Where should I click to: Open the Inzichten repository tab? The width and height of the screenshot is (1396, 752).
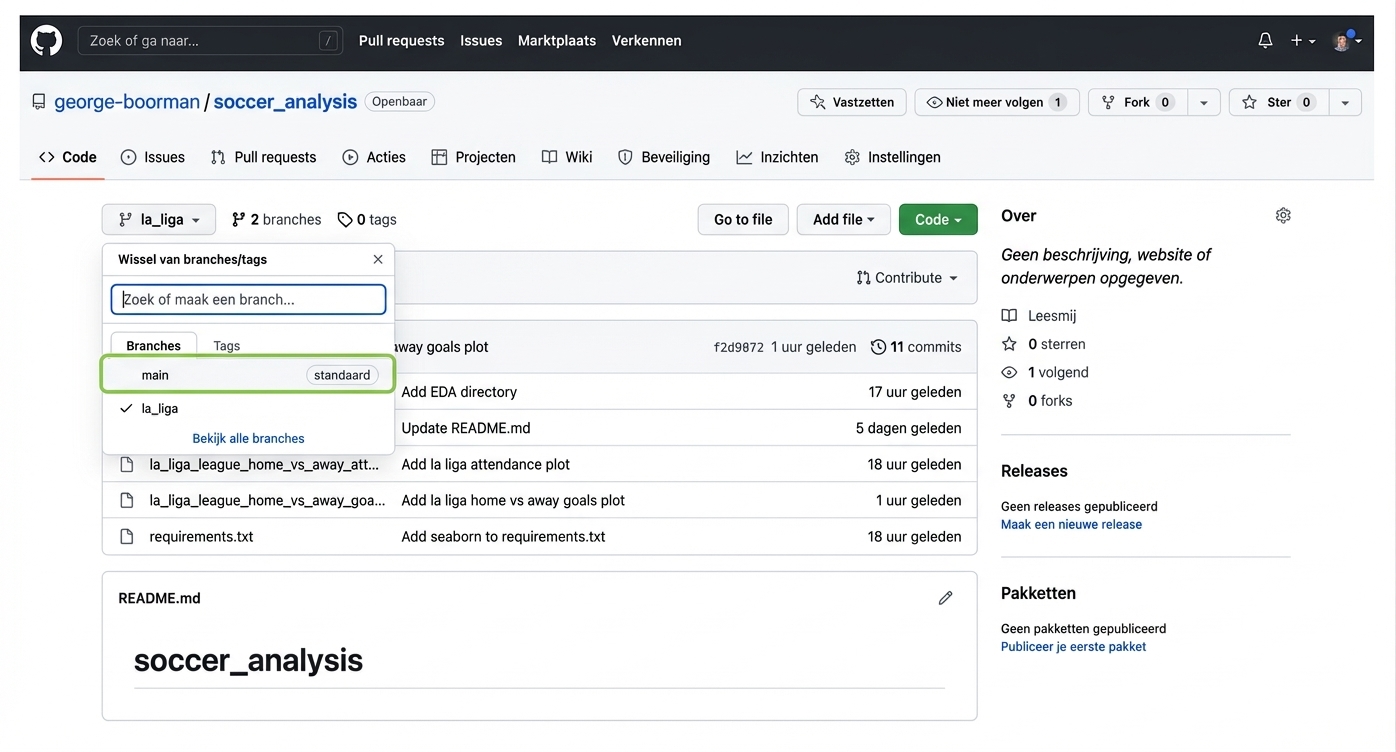[777, 157]
